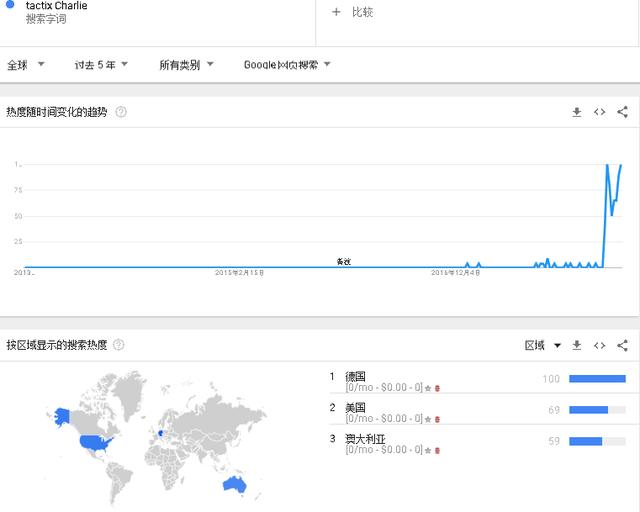
Task: Click the star icon in the 德国 row
Action: coord(428,388)
